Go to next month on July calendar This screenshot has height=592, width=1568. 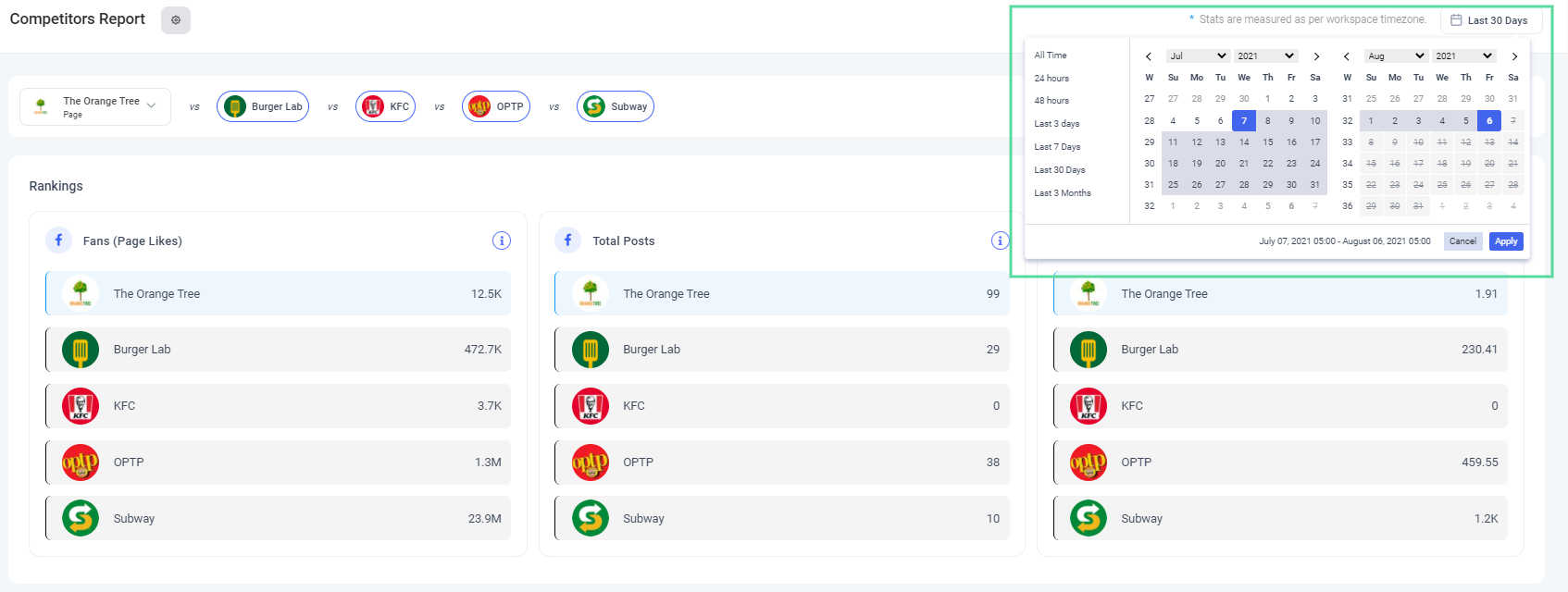pyautogui.click(x=1316, y=56)
